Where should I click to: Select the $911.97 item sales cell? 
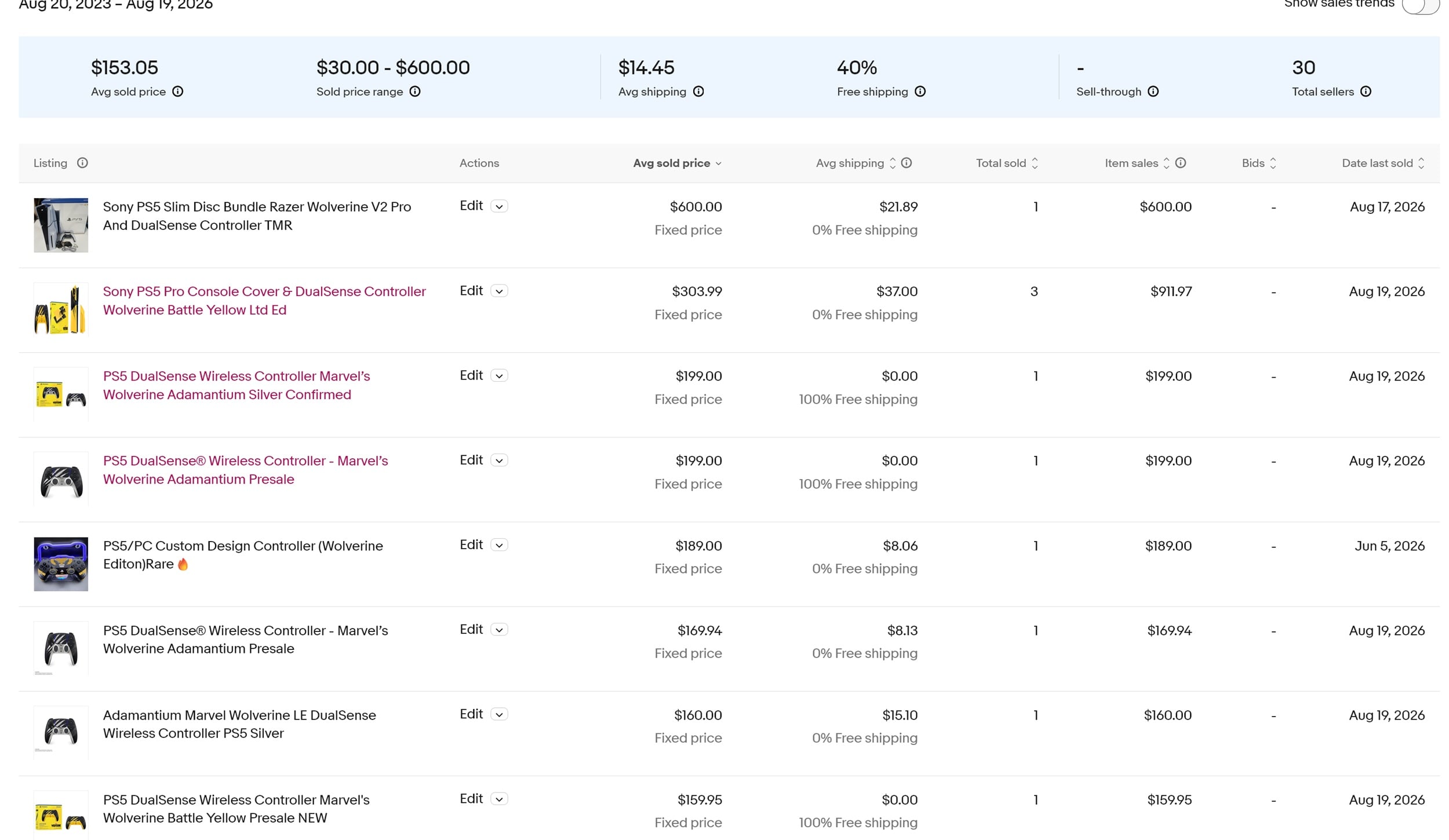tap(1171, 291)
